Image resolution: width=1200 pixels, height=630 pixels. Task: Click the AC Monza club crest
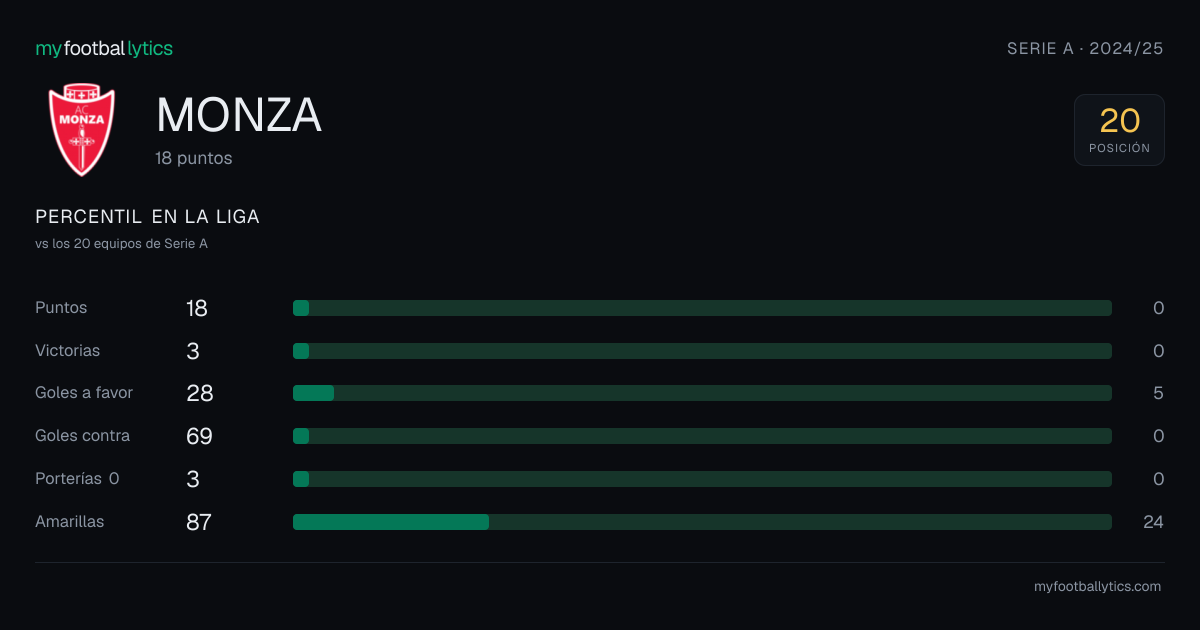(x=82, y=130)
